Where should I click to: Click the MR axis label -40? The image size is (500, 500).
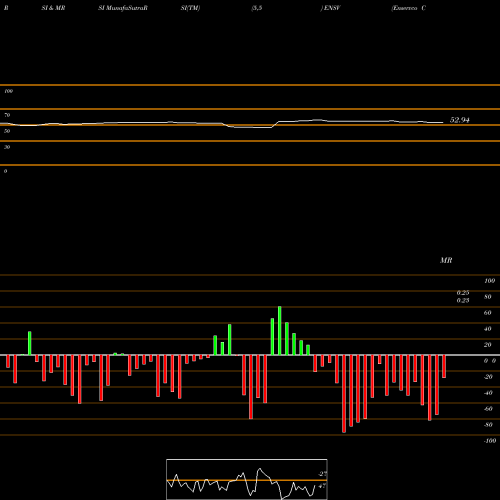488,393
